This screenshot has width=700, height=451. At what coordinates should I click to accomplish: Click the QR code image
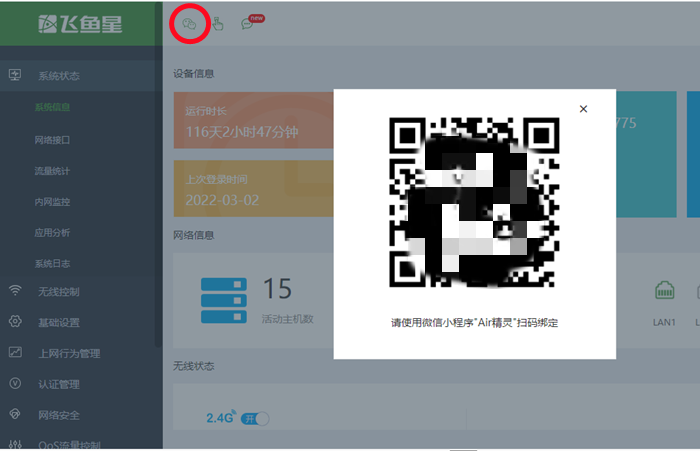click(474, 202)
